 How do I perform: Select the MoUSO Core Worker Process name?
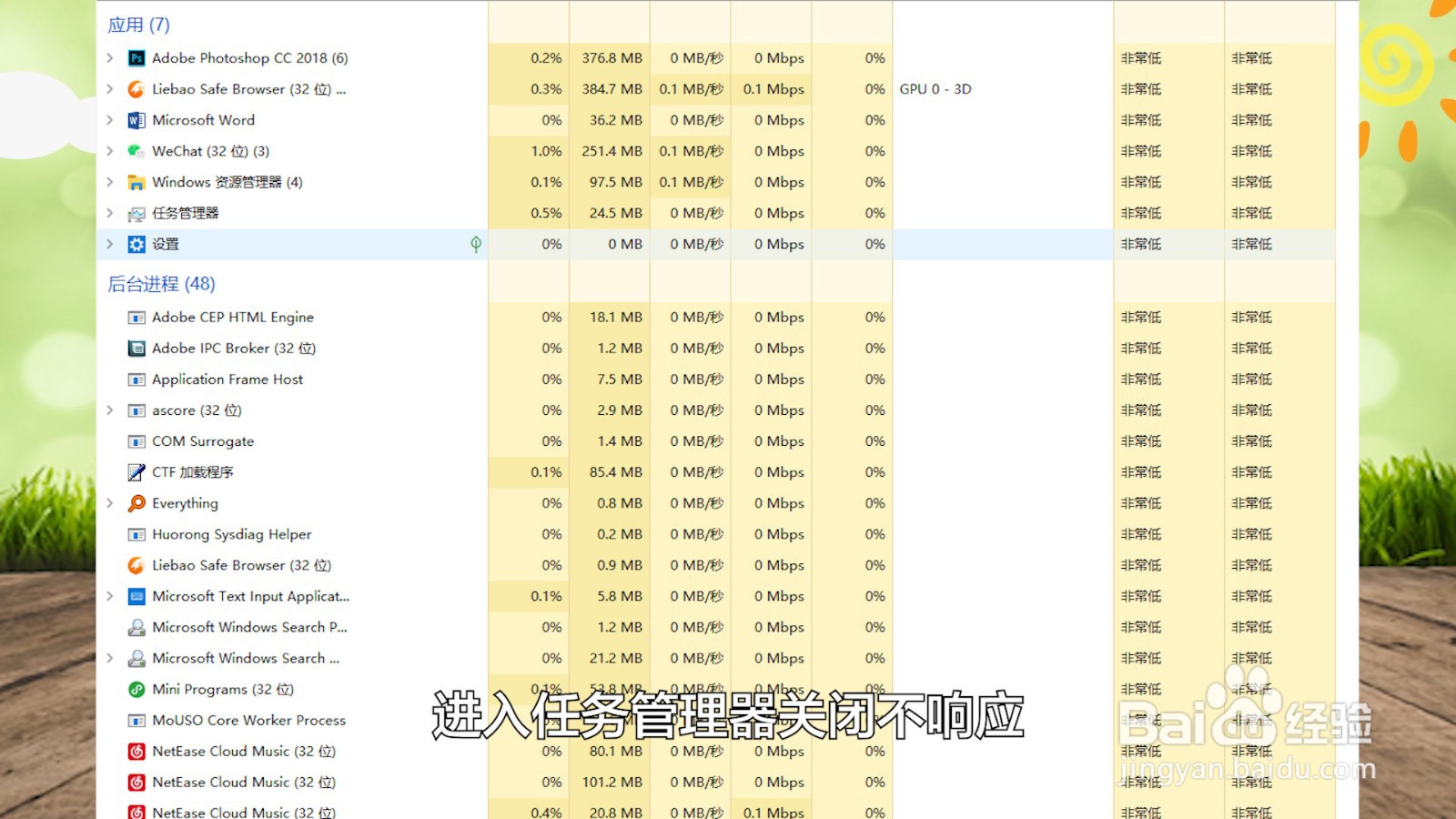pyautogui.click(x=249, y=721)
